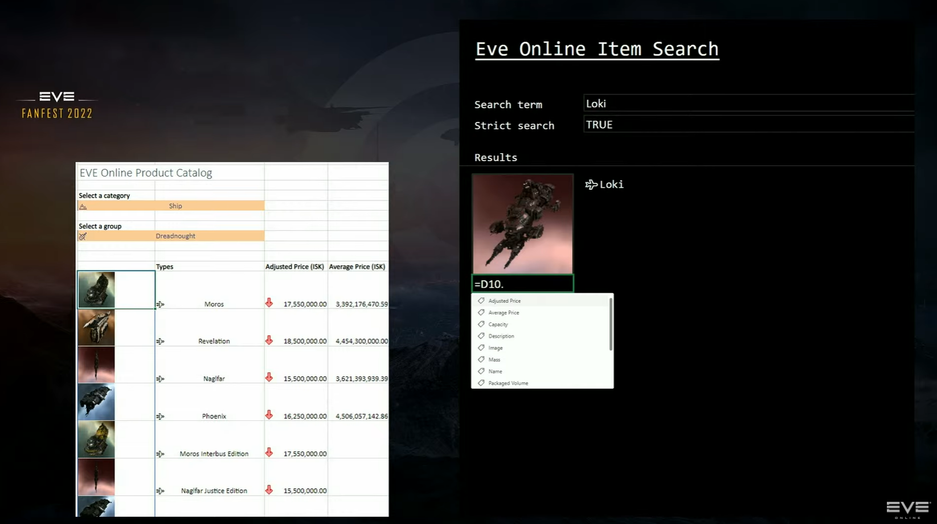This screenshot has height=524, width=937.
Task: Click the Moros ship thumbnail
Action: click(x=96, y=290)
